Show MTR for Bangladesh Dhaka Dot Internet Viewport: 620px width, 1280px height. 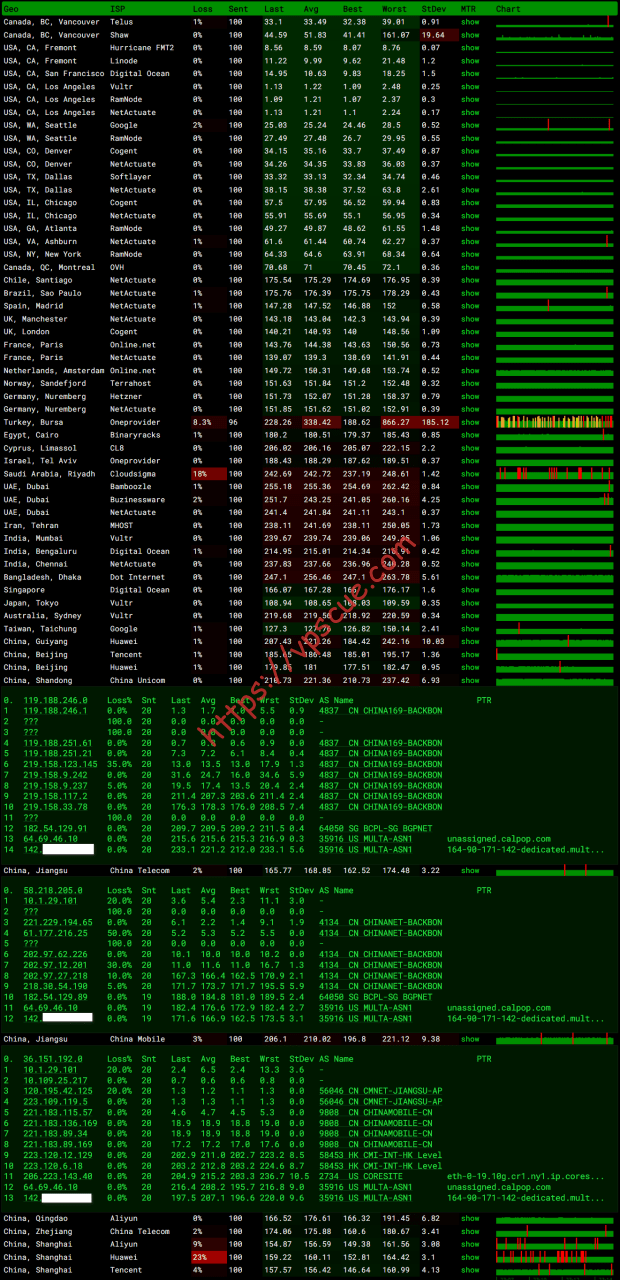pyautogui.click(x=470, y=577)
